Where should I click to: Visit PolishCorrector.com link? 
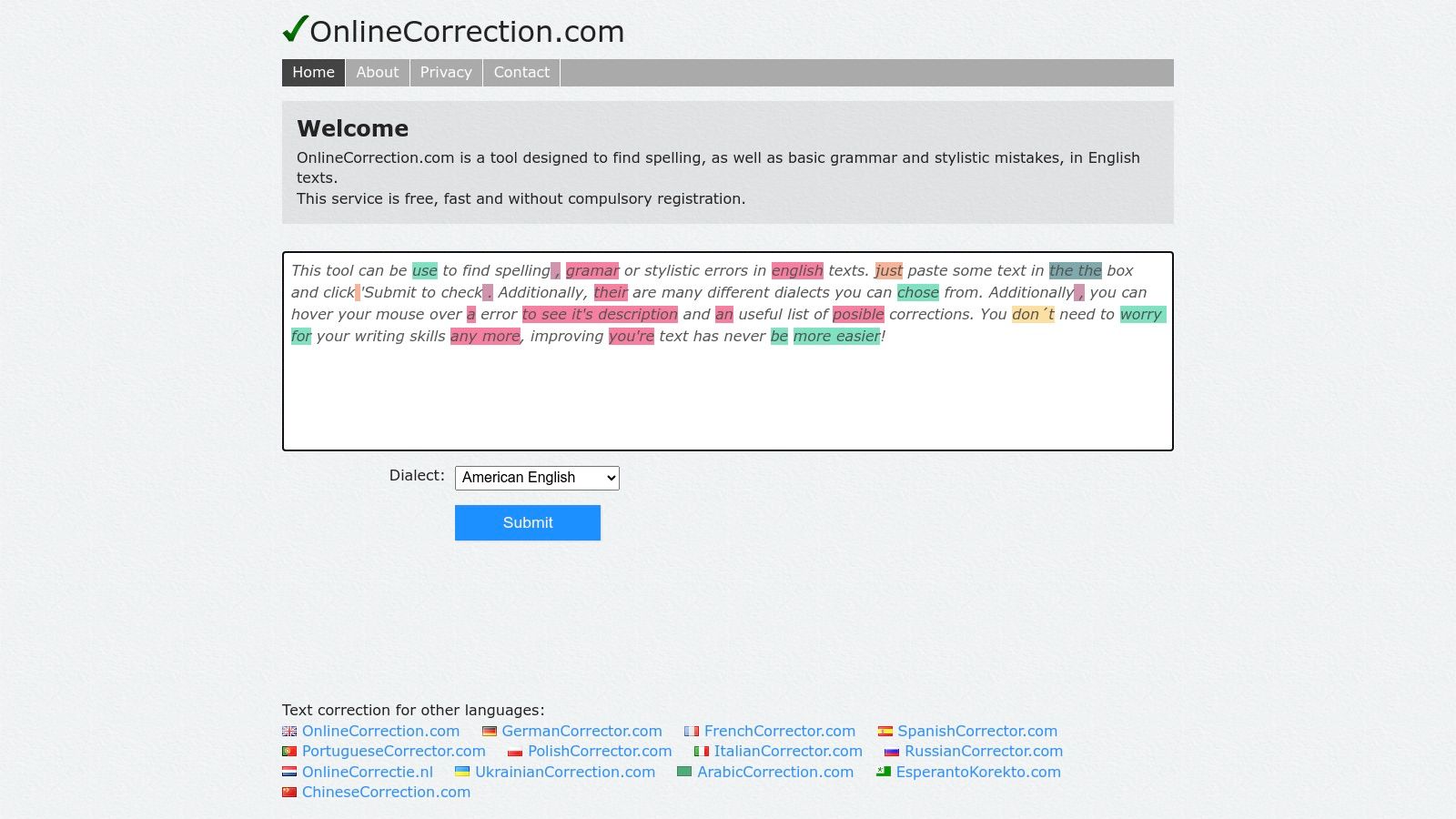click(x=600, y=752)
